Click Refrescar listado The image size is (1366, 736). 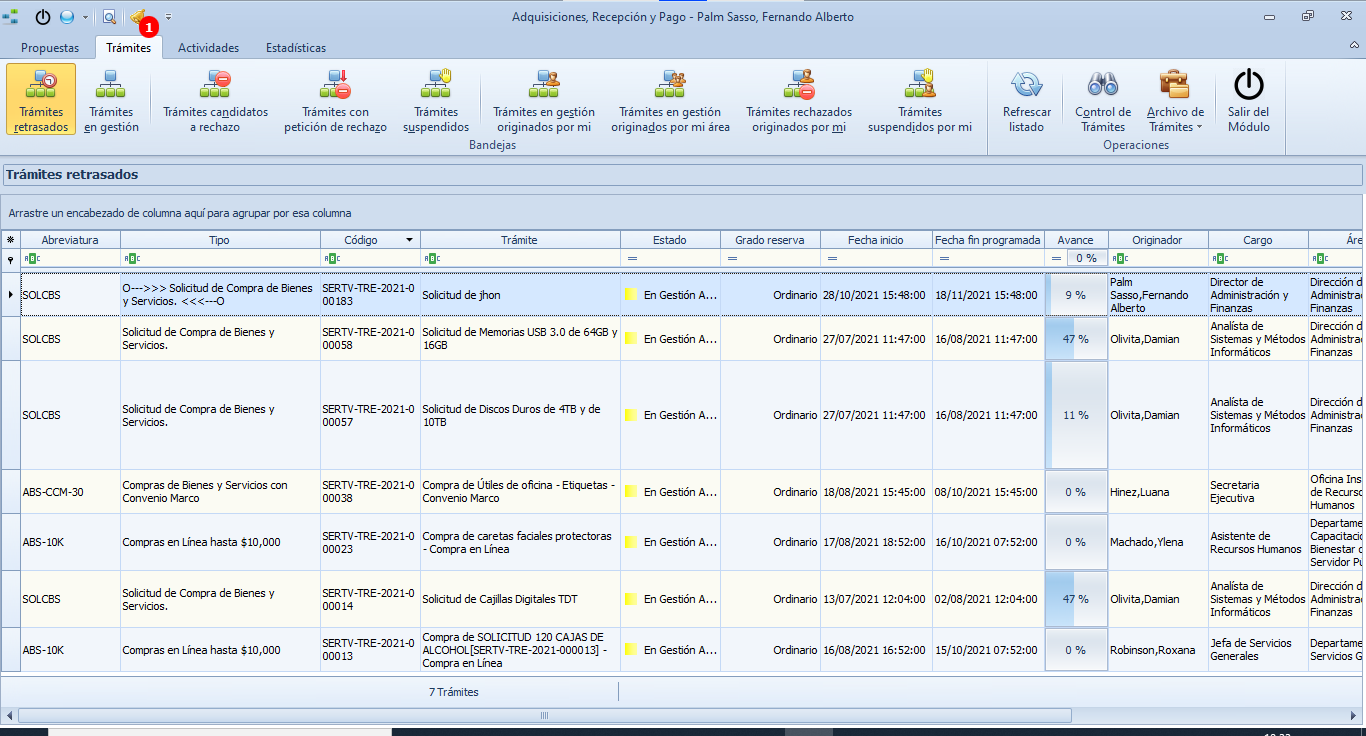[x=1027, y=99]
